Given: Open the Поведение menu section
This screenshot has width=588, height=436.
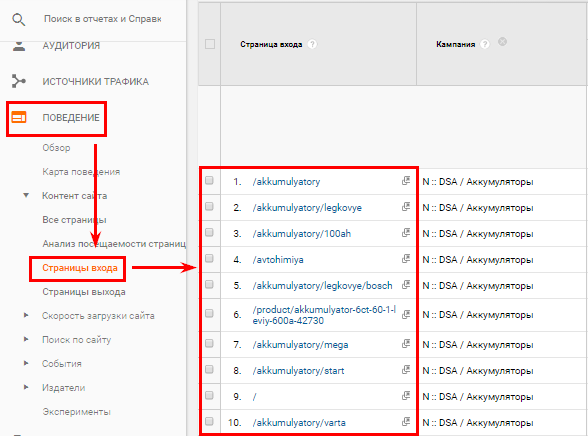Looking at the screenshot, I should pos(71,118).
